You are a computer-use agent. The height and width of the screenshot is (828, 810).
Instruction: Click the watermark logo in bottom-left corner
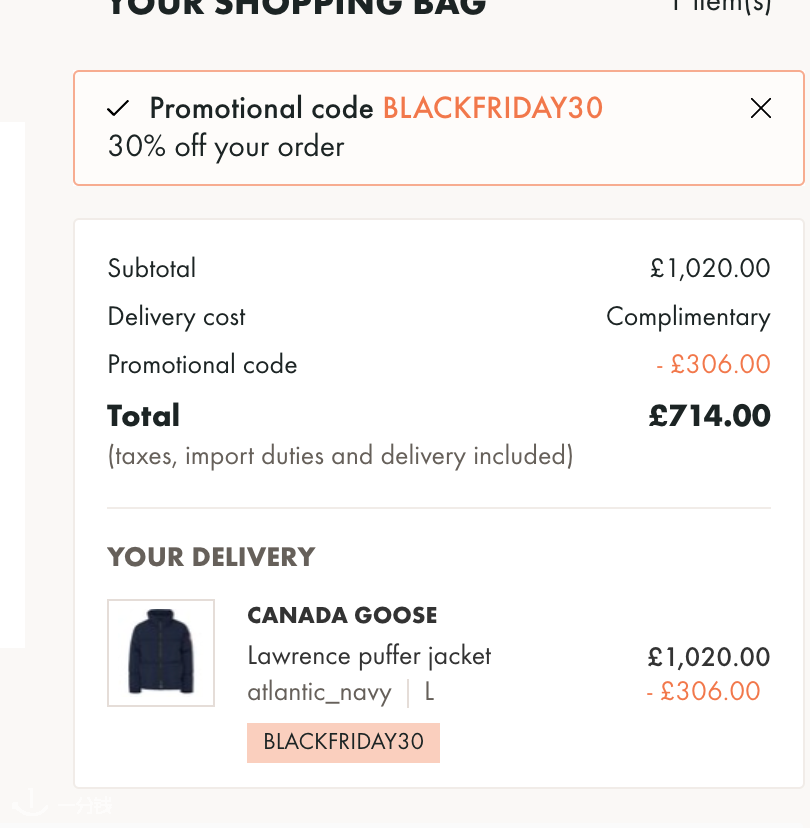(60, 802)
